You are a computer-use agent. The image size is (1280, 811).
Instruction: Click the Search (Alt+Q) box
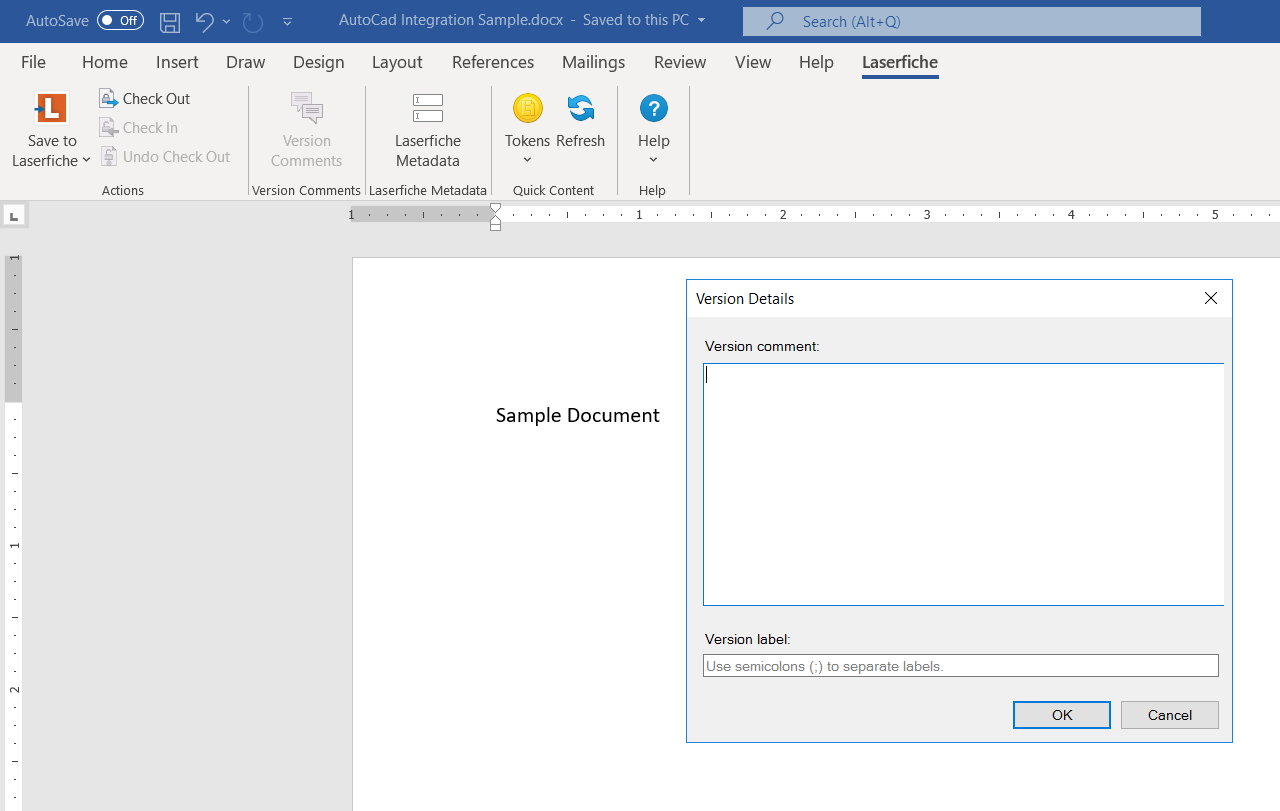(x=971, y=21)
